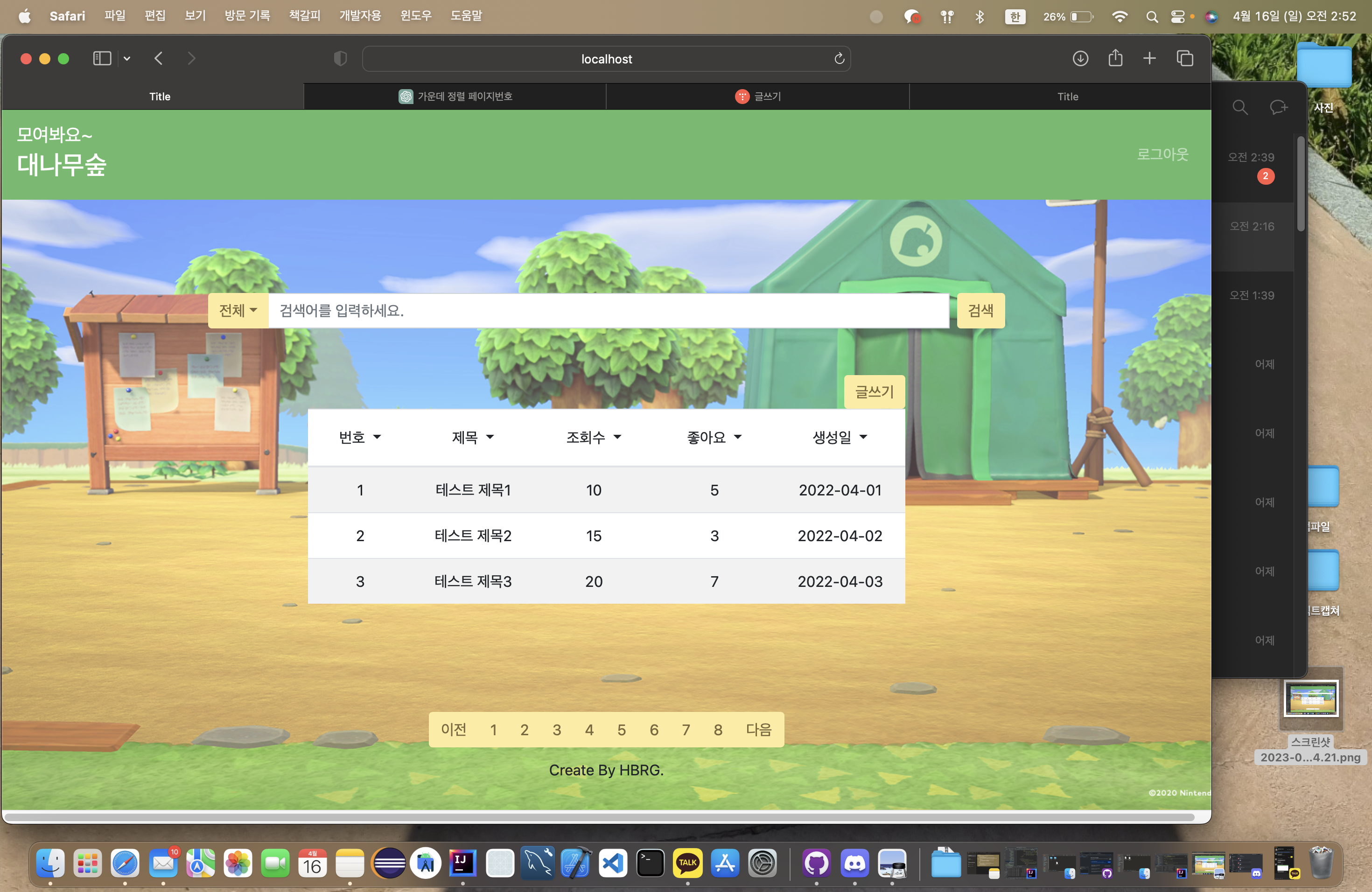Go to next page with 다음
Screen dimensions: 1372x892
(x=759, y=730)
